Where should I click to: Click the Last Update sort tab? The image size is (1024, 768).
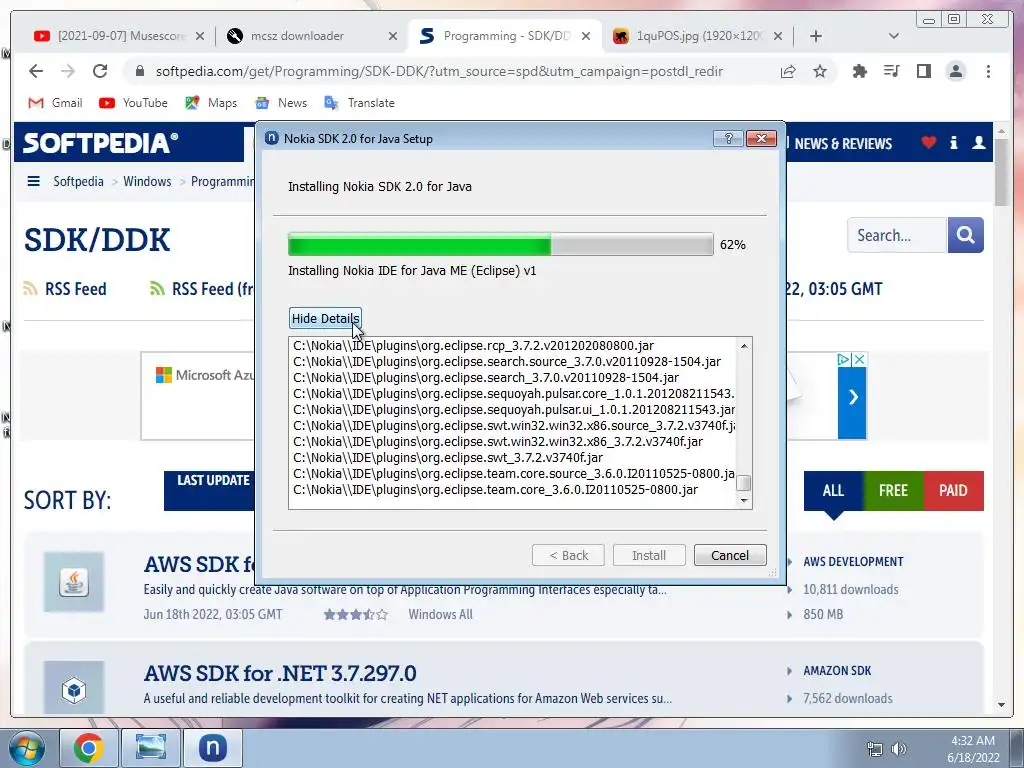pyautogui.click(x=209, y=490)
